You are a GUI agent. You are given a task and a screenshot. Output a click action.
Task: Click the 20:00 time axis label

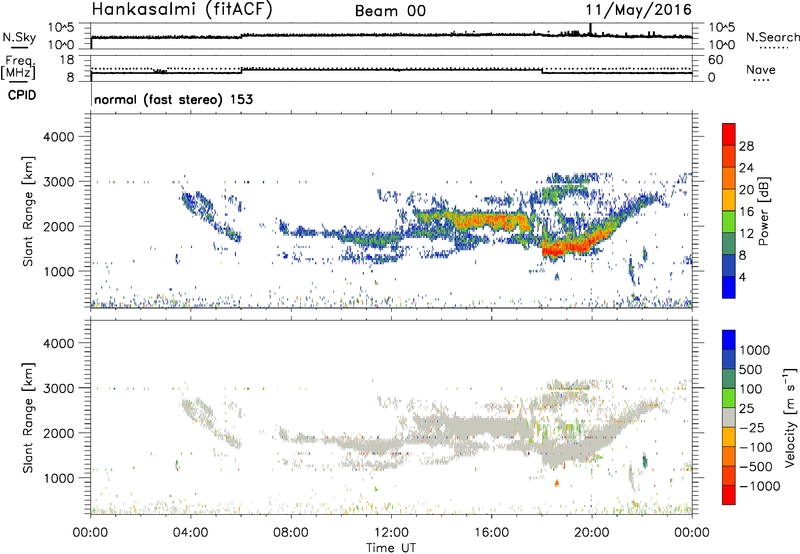[x=591, y=533]
